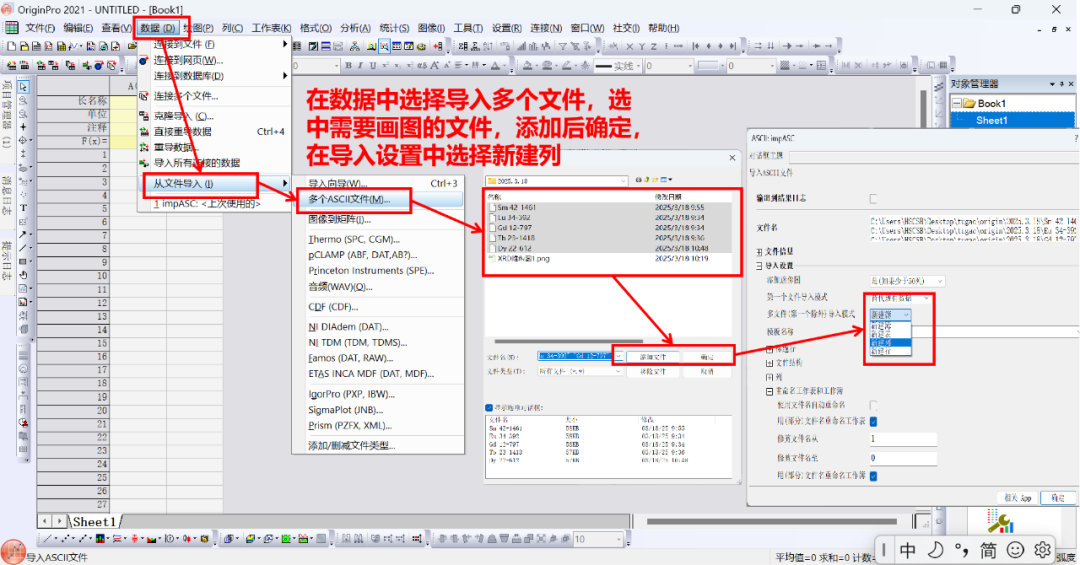Toggle rename worksheet with partial filename checkbox
The height and width of the screenshot is (565, 1080).
coord(873,421)
